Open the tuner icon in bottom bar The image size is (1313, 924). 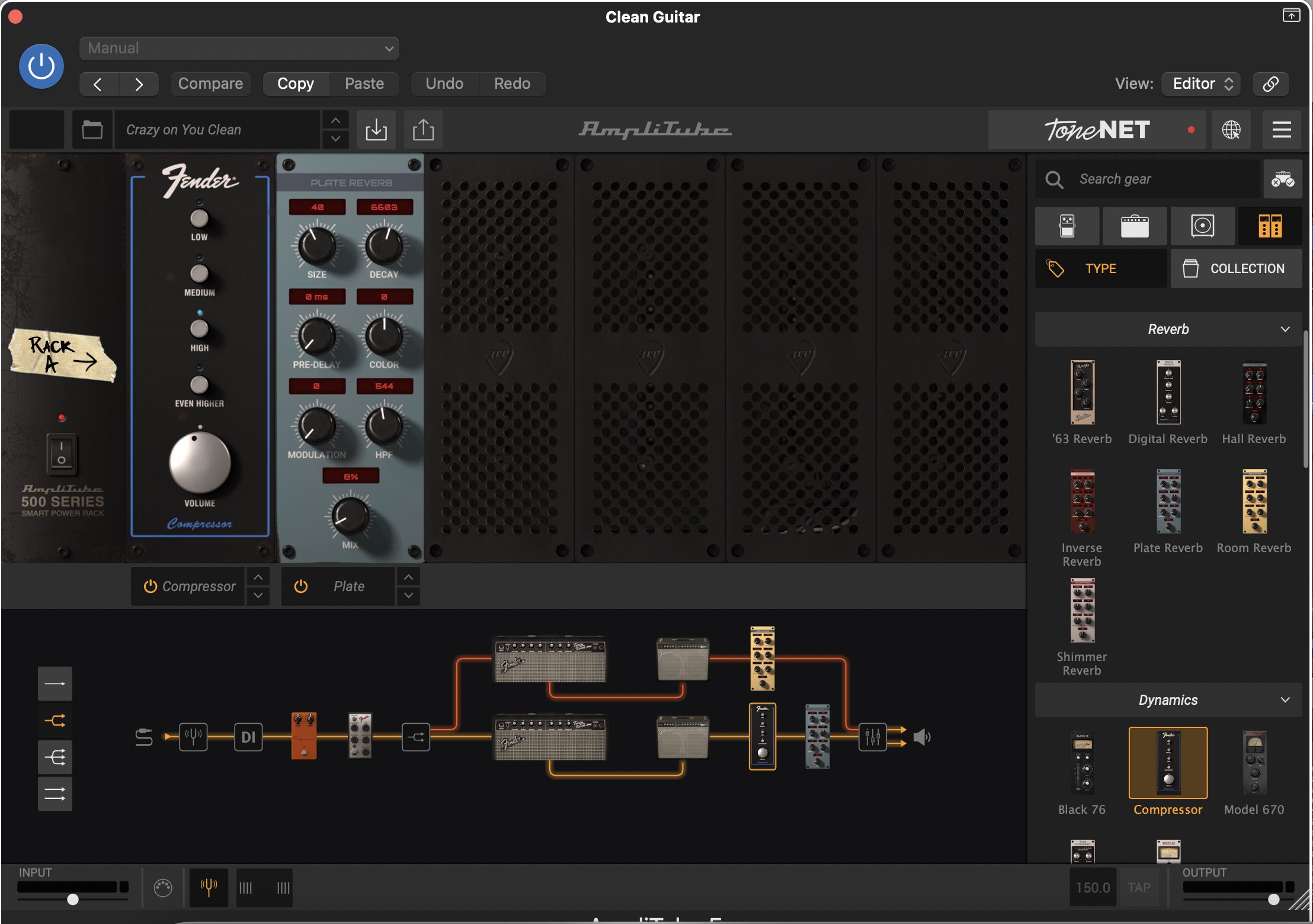coord(209,888)
